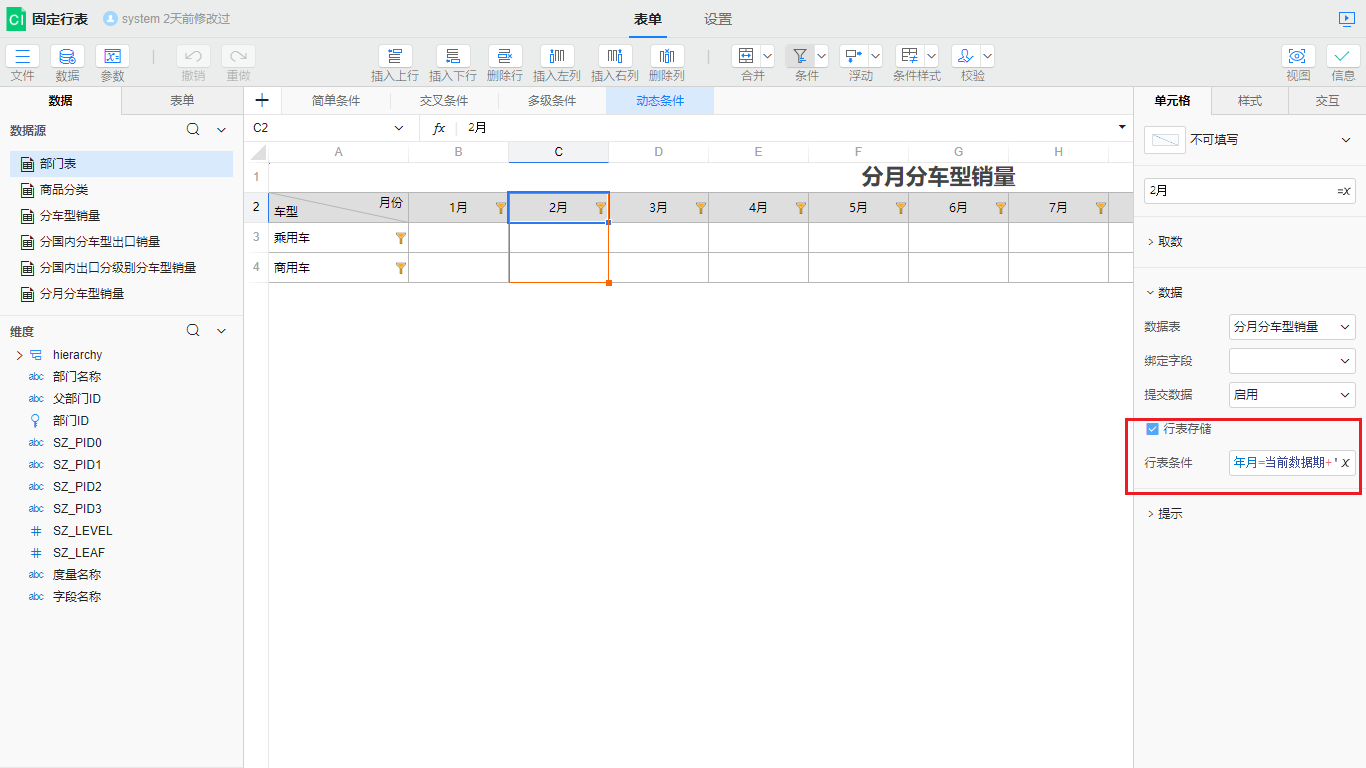Click the add condition plus button
Image resolution: width=1366 pixels, height=768 pixels.
pos(262,100)
